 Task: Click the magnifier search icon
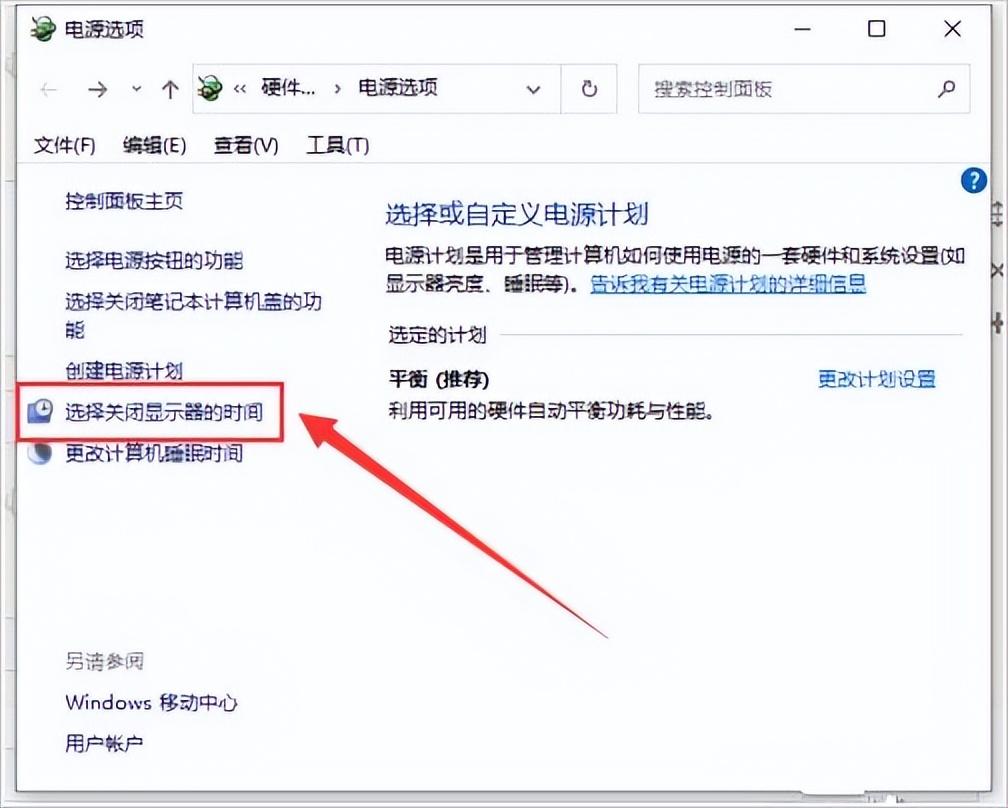pyautogui.click(x=946, y=89)
